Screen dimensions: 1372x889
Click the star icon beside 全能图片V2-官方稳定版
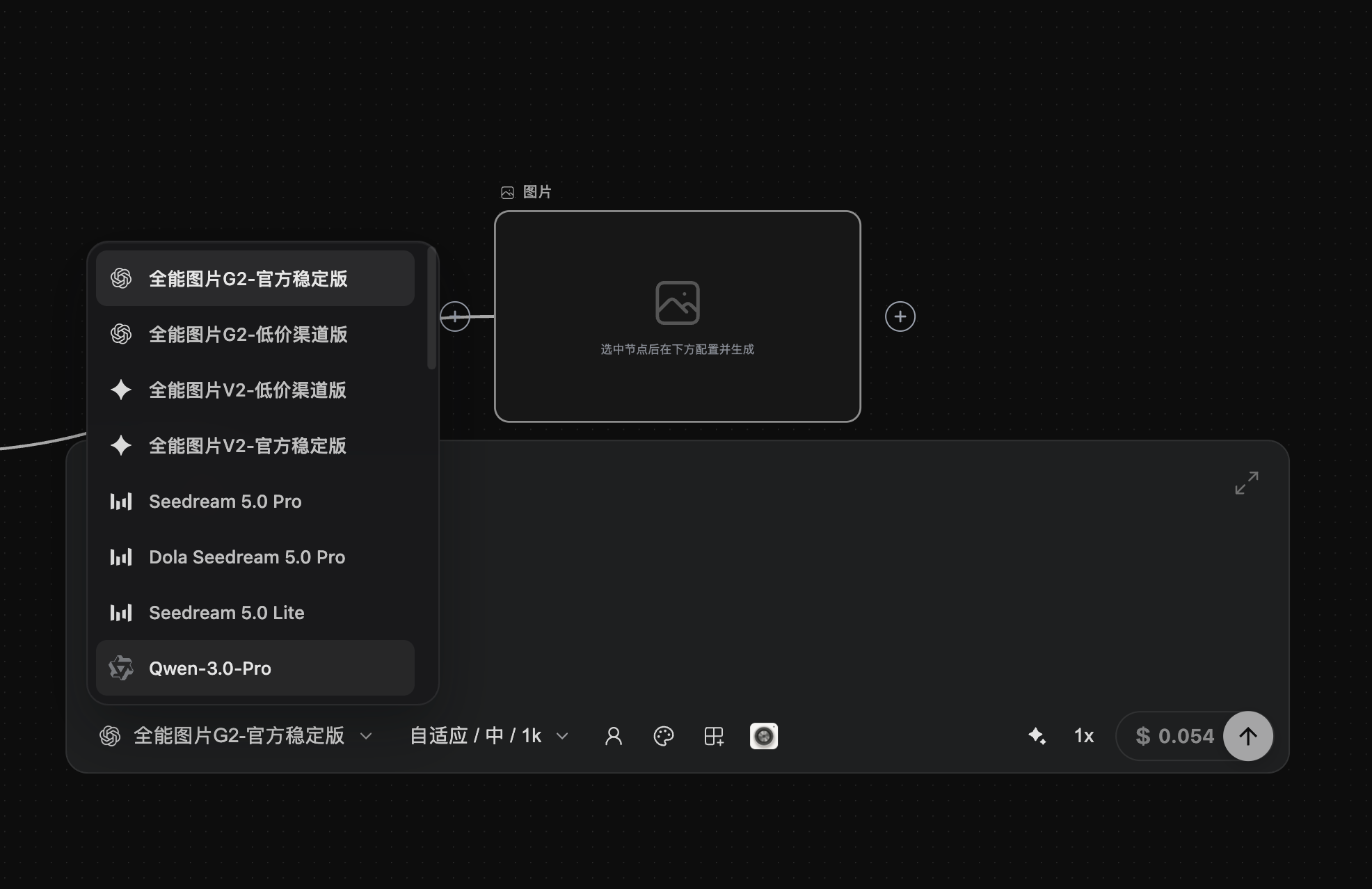click(121, 445)
